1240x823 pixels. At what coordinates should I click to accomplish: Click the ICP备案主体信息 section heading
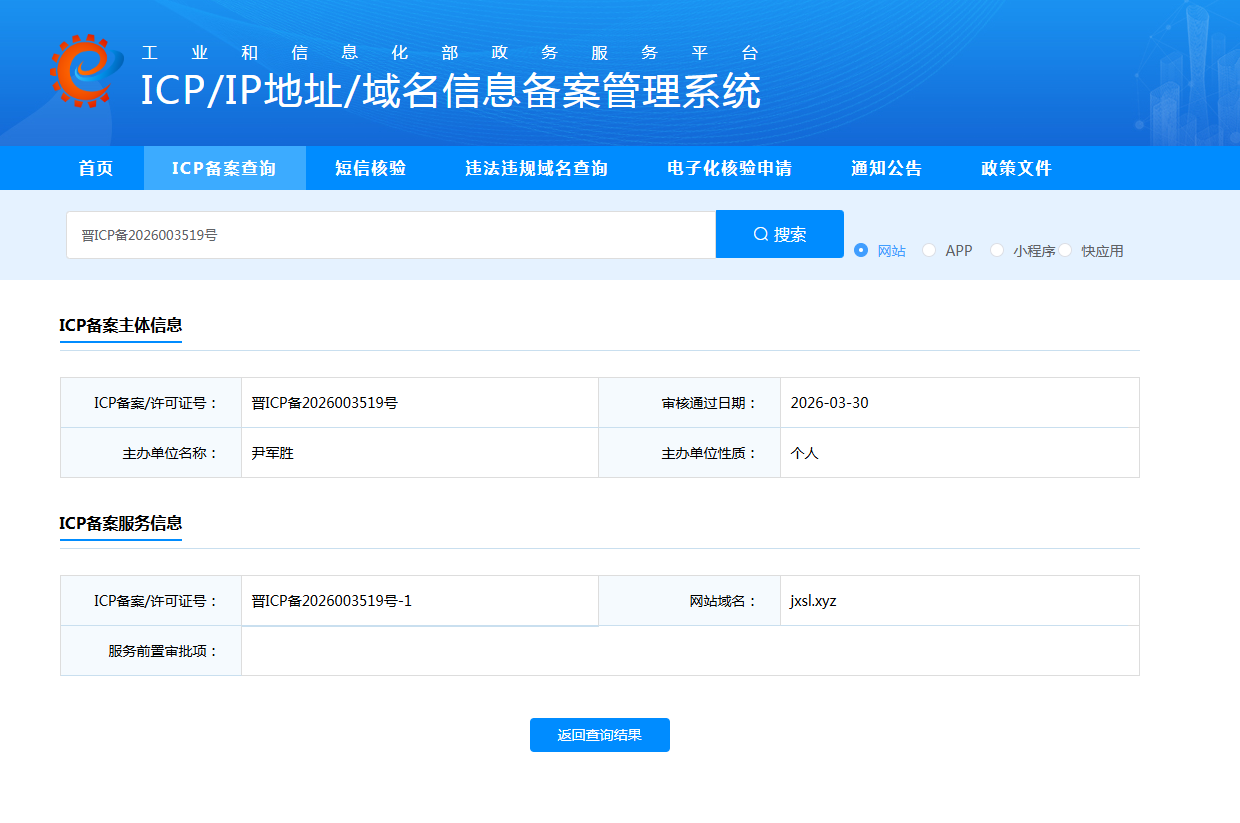121,325
